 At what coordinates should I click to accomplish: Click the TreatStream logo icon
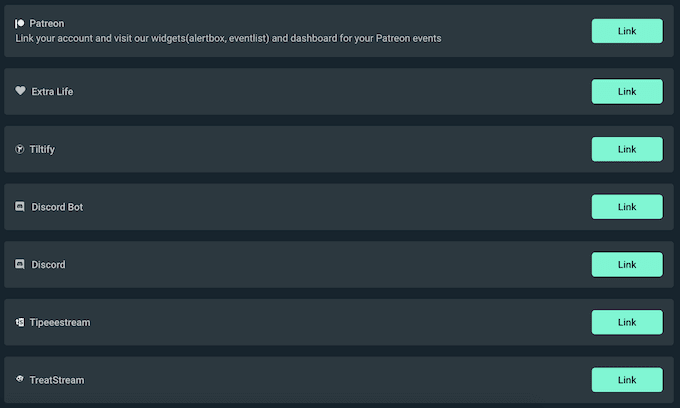click(20, 380)
